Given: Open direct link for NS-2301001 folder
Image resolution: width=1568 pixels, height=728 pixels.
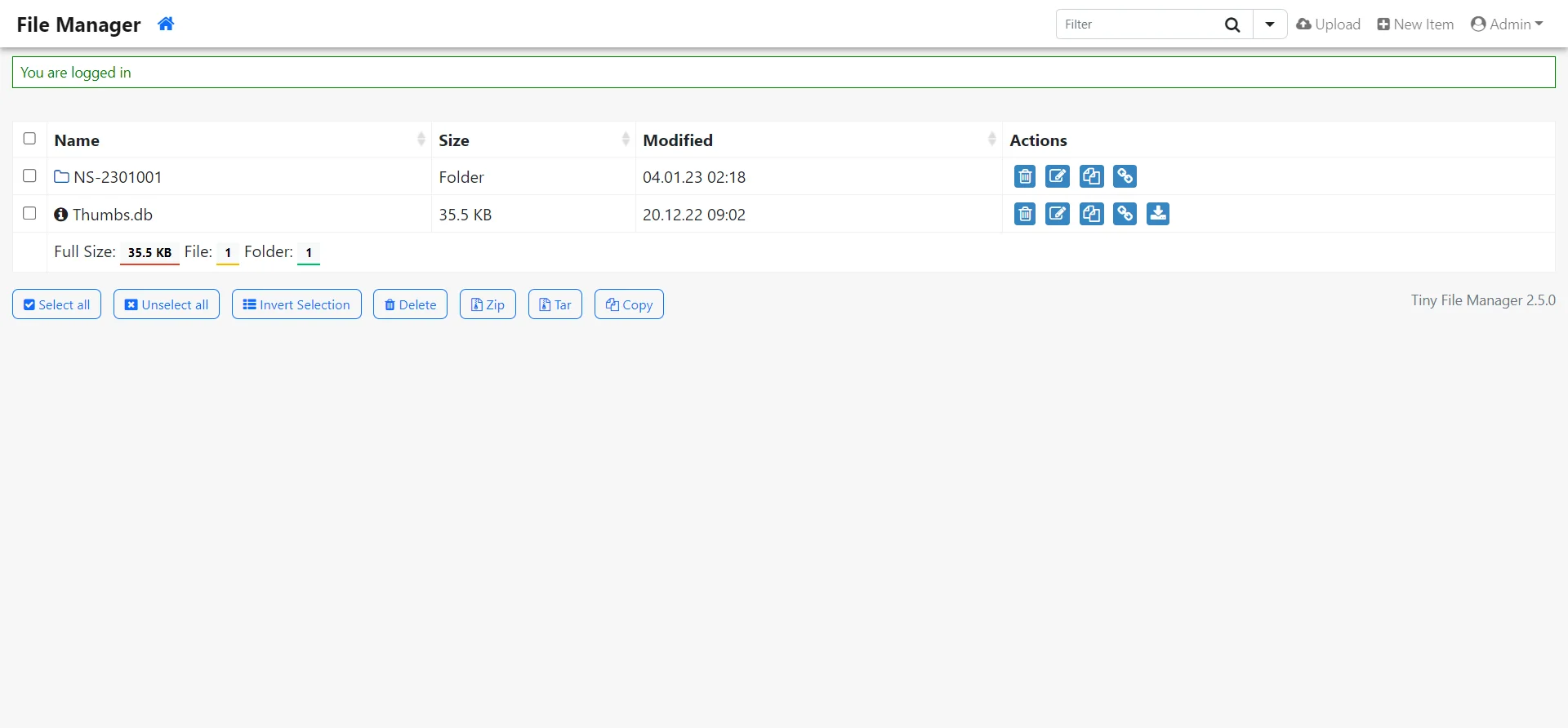Looking at the screenshot, I should pos(1125,176).
